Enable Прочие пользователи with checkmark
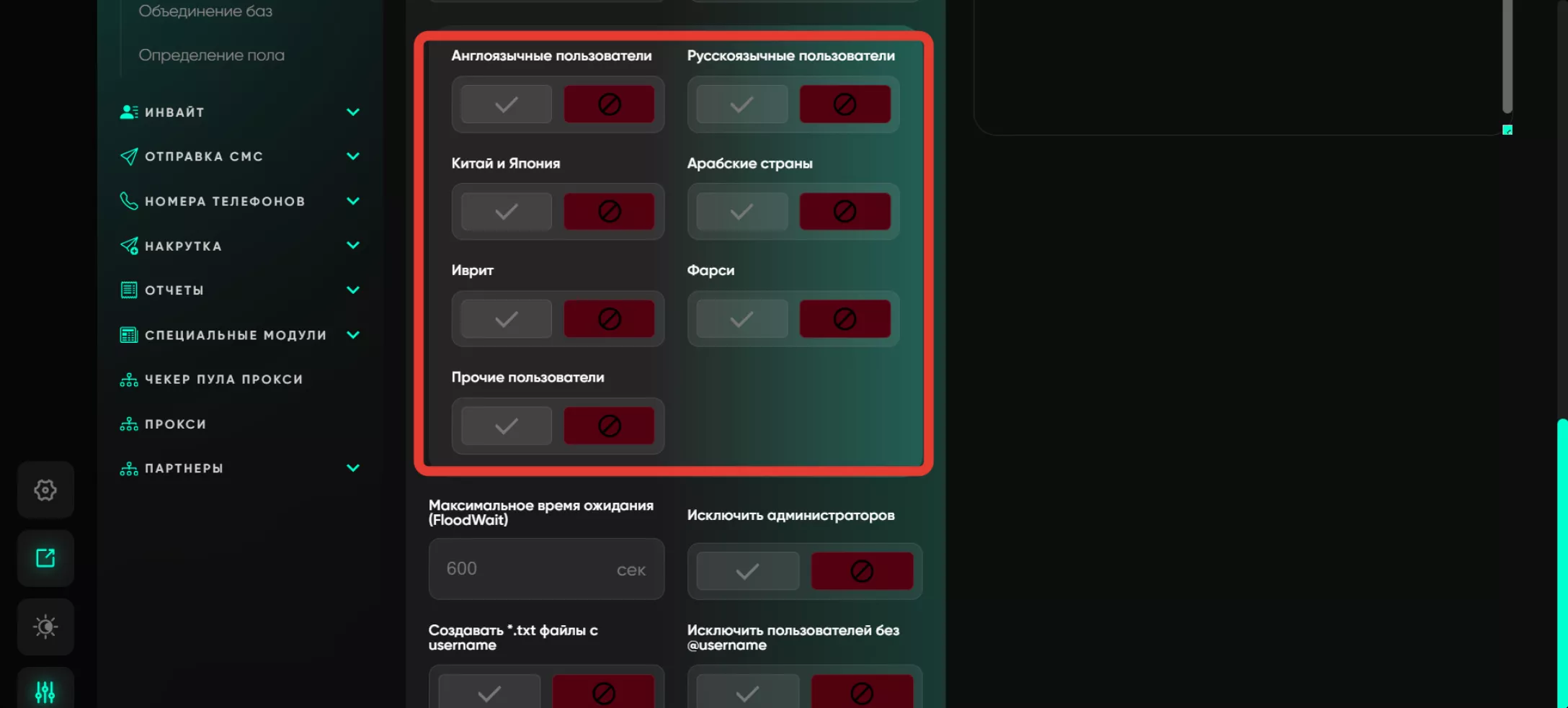The width and height of the screenshot is (1568, 708). [507, 426]
